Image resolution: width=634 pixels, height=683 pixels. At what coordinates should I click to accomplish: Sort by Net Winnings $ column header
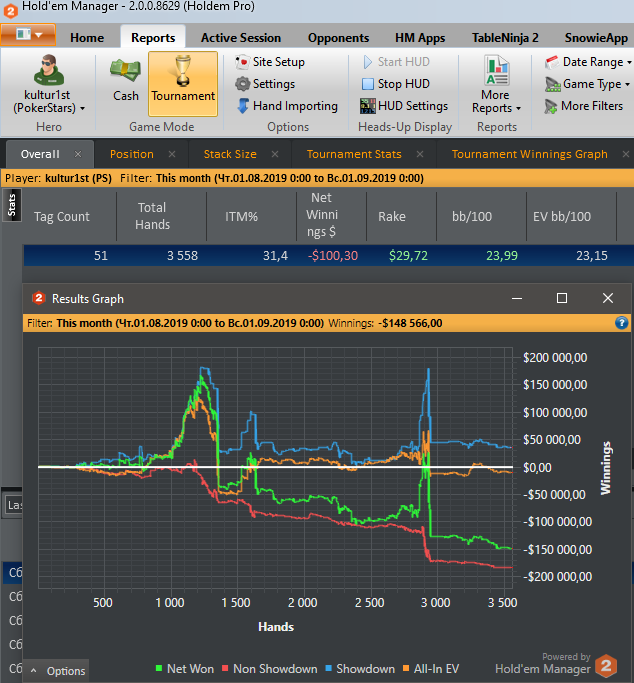click(x=322, y=215)
